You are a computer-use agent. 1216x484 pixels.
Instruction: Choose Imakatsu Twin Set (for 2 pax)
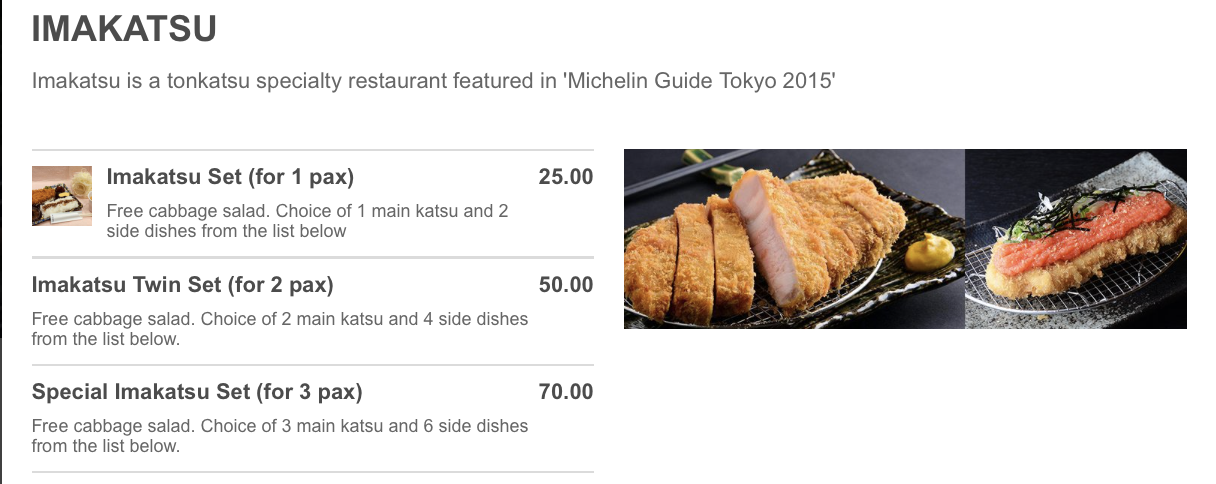point(183,285)
